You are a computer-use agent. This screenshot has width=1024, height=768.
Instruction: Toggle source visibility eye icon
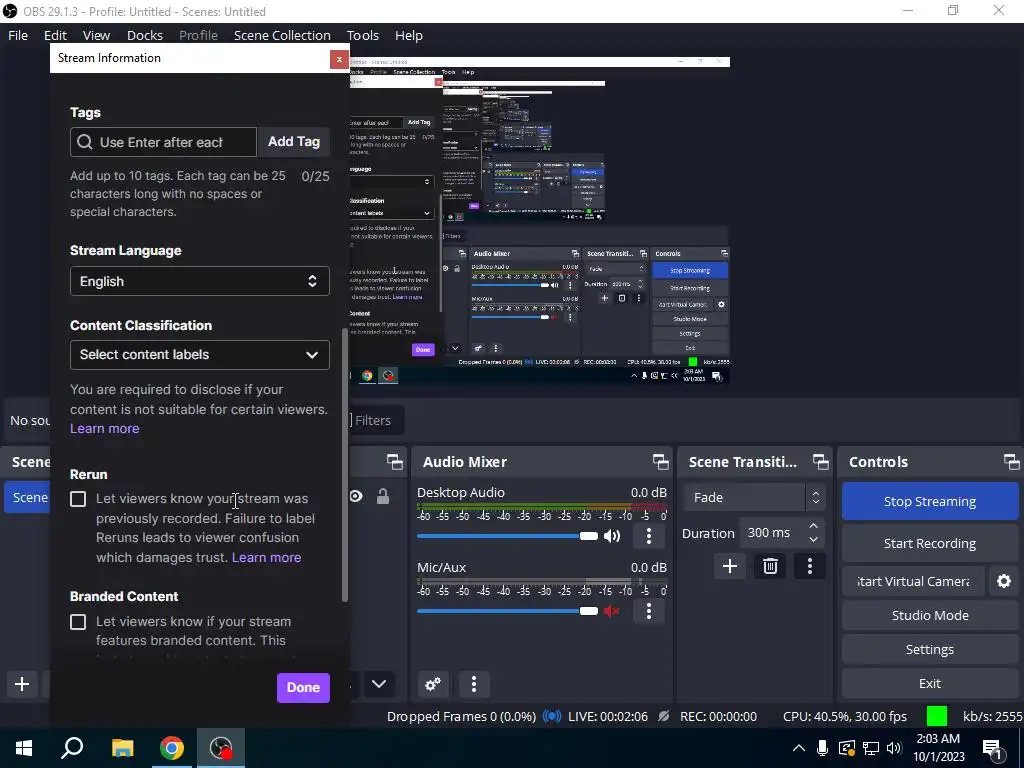coord(356,497)
